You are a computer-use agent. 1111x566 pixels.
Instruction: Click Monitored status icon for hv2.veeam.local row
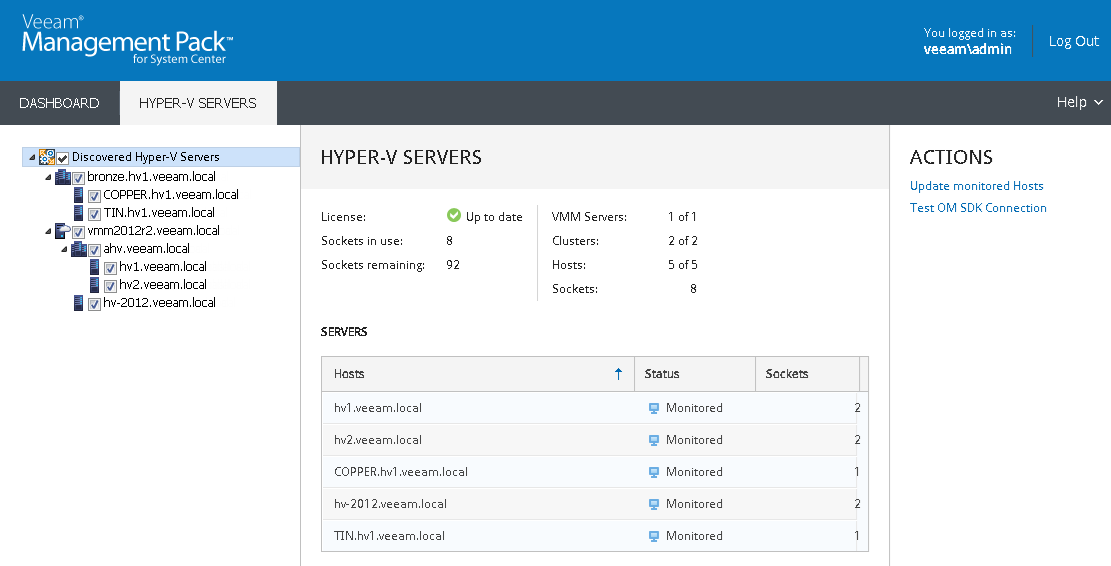pyautogui.click(x=654, y=440)
